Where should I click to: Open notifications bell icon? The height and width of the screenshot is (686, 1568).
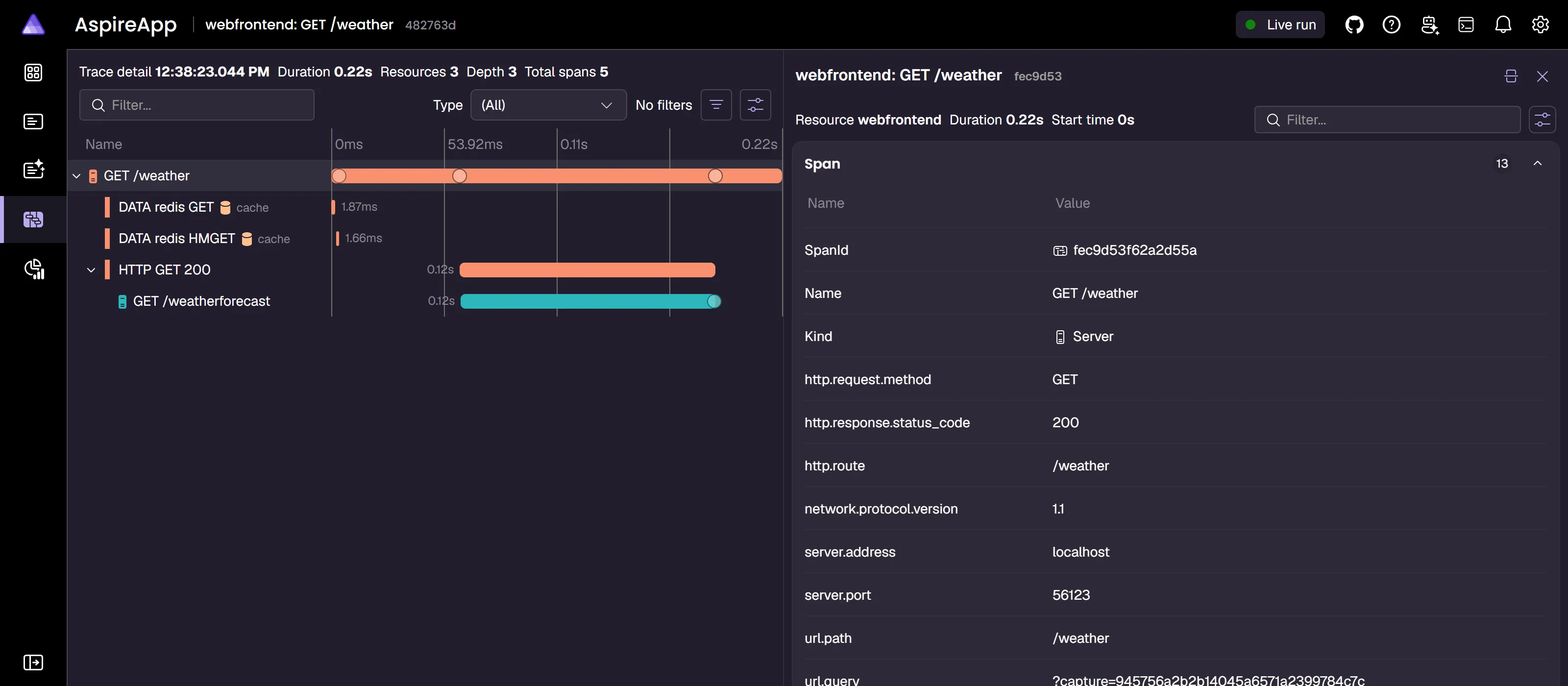1503,25
